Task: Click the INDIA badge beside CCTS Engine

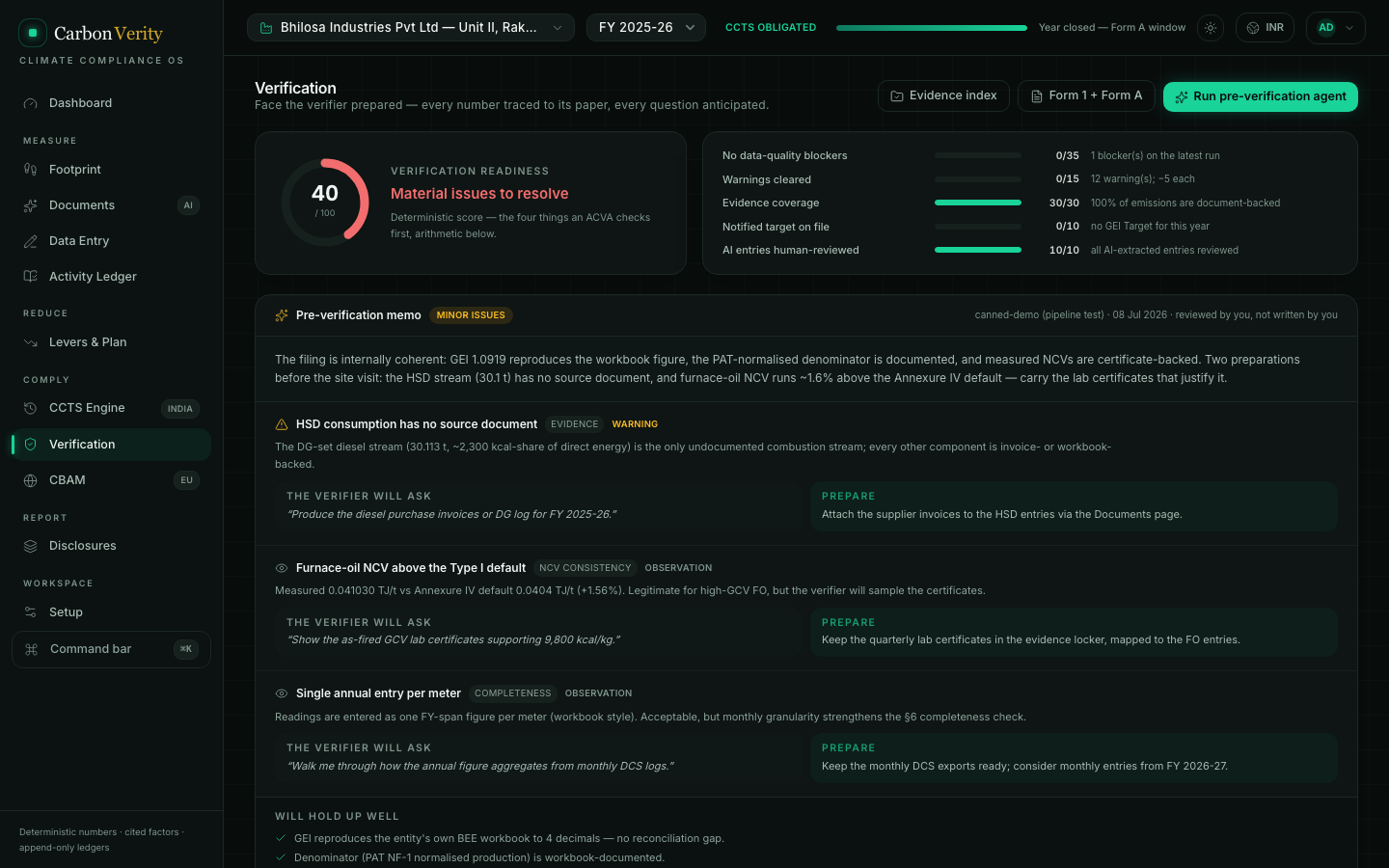Action: click(180, 409)
